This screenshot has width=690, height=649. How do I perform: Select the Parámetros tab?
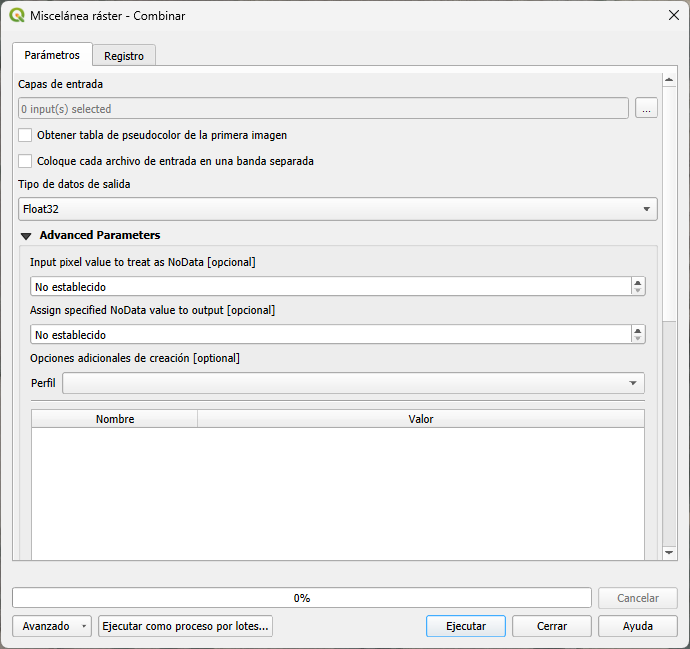52,55
